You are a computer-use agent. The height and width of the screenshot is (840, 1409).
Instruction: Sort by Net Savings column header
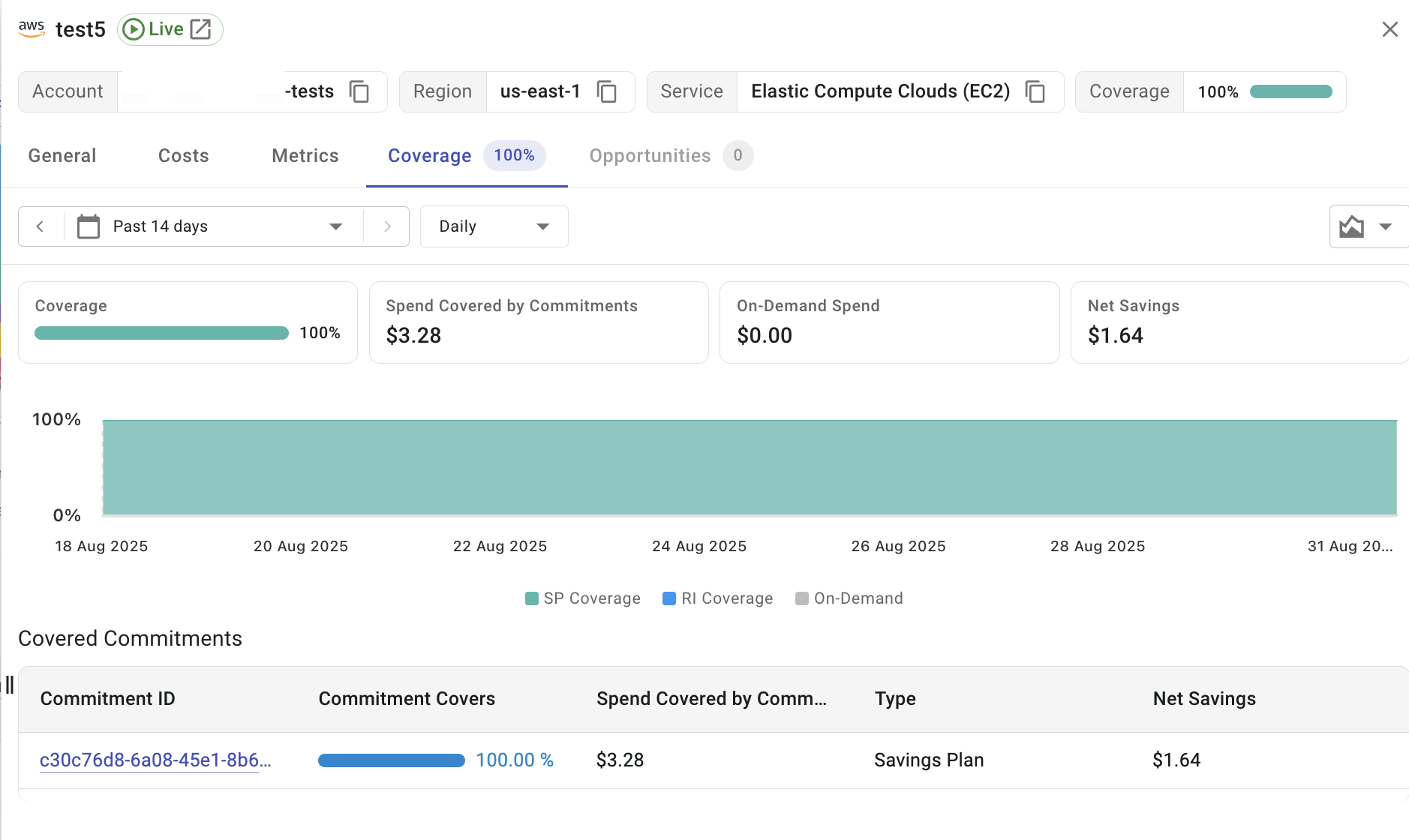pyautogui.click(x=1204, y=699)
